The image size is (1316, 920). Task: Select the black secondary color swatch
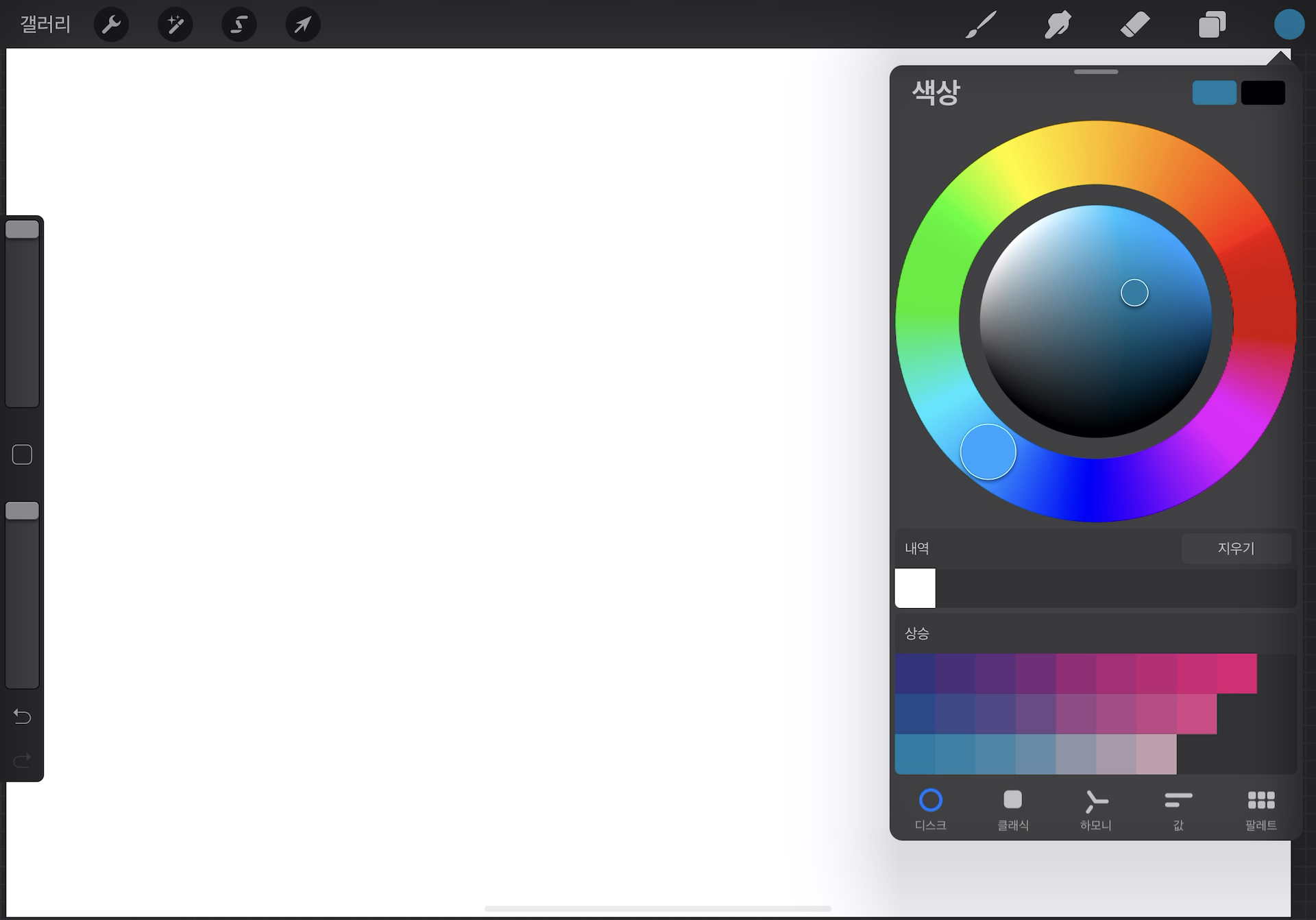pos(1263,93)
